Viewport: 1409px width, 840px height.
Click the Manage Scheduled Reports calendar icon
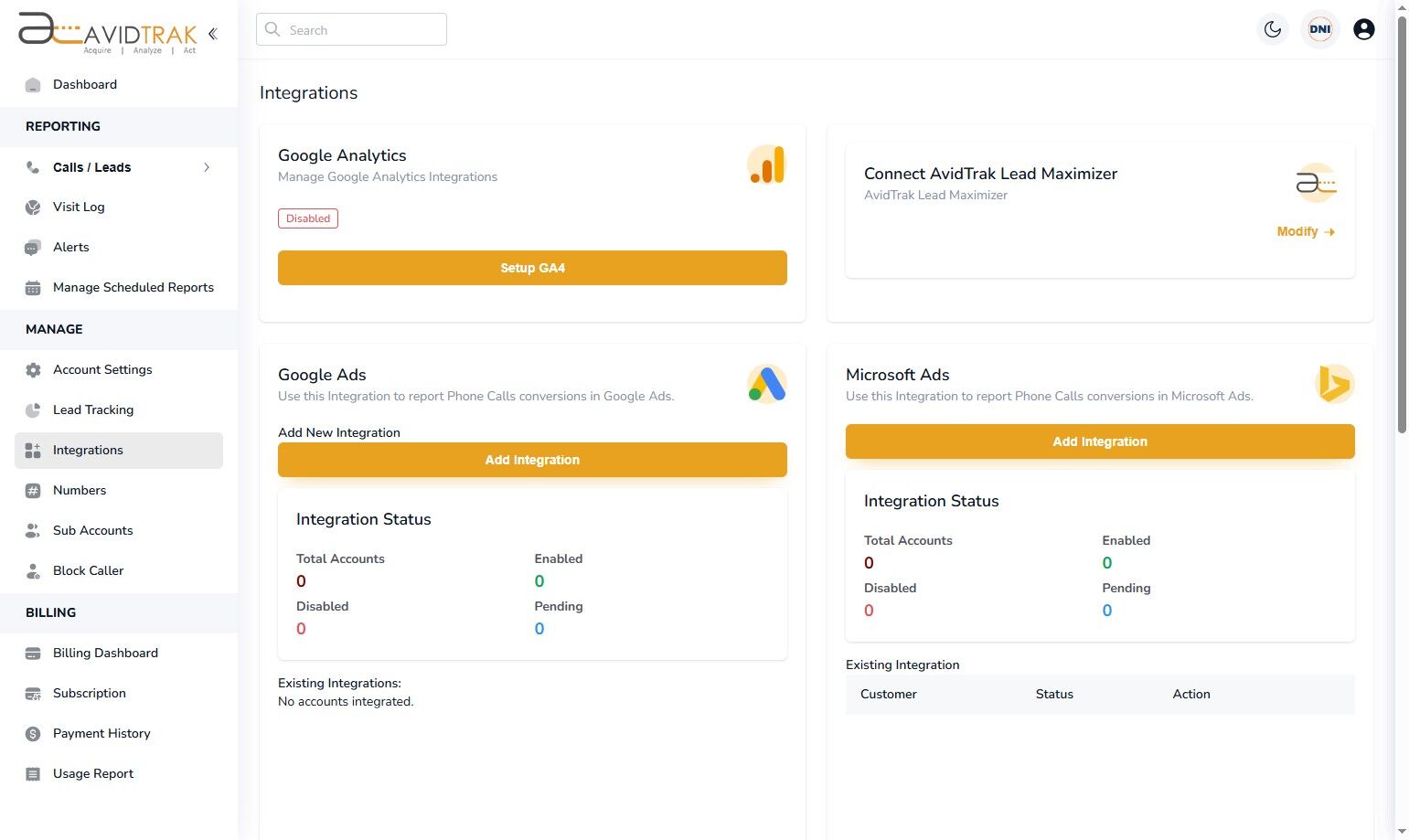pos(33,288)
